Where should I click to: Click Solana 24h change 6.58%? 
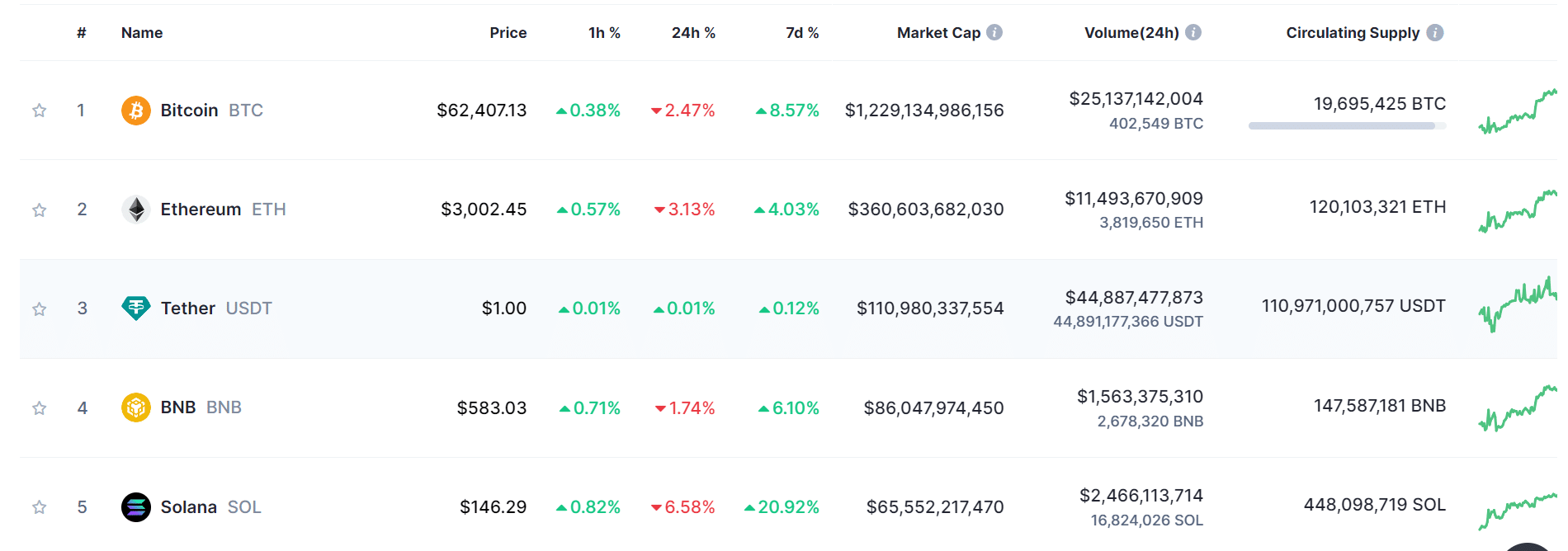(x=683, y=506)
